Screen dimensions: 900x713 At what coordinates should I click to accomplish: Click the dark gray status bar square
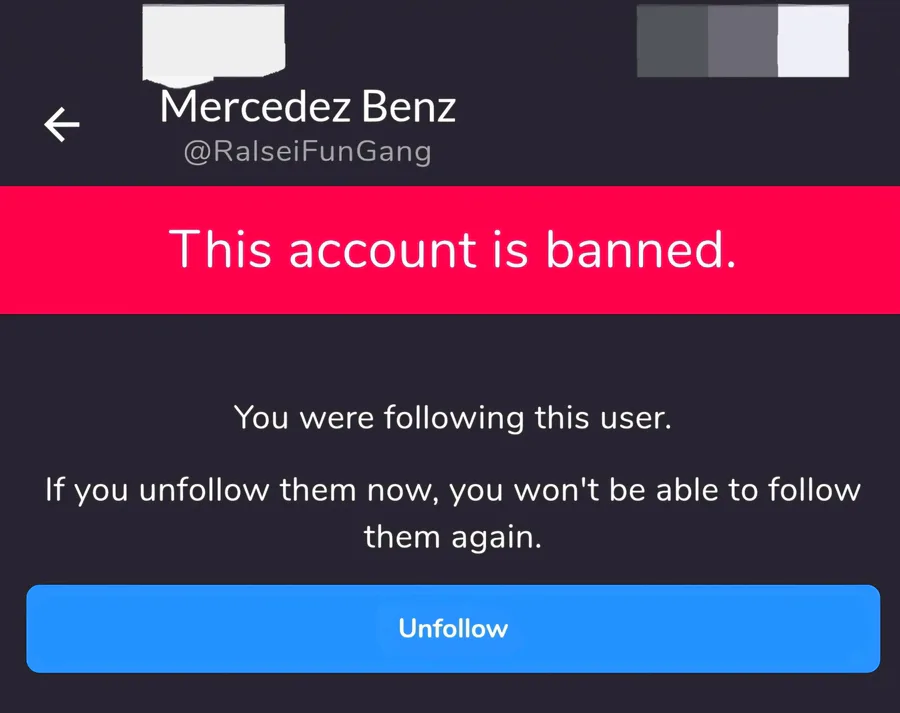pos(672,41)
